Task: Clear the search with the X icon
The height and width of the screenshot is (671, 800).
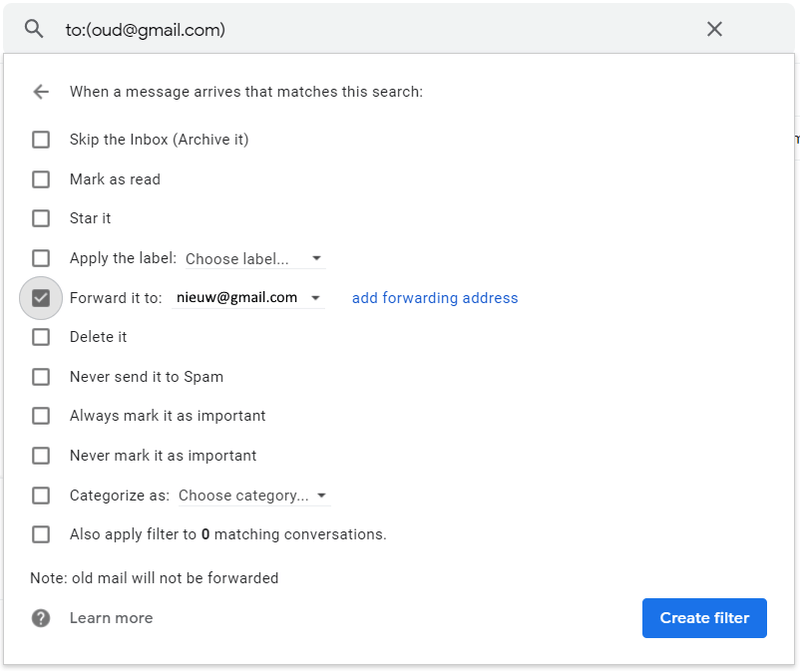Action: 714,29
